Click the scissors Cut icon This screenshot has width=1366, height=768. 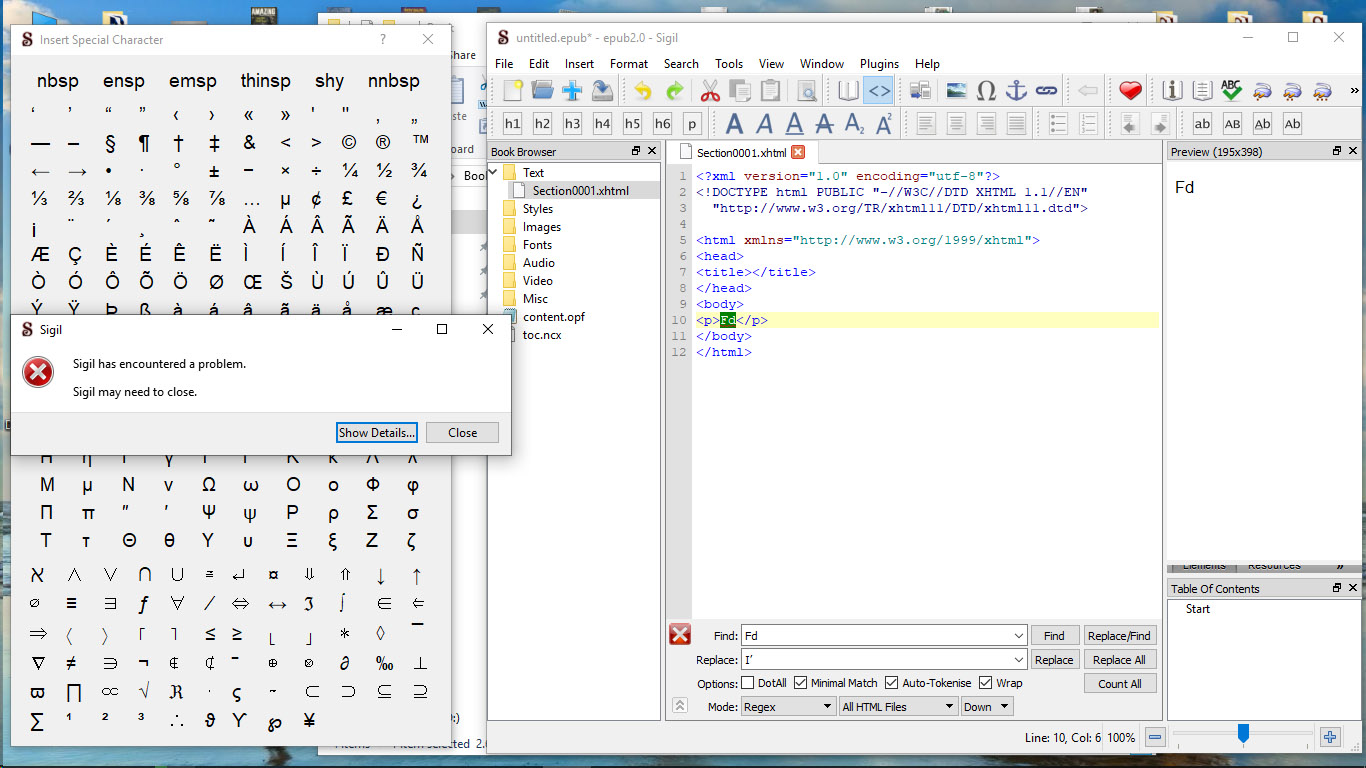click(710, 91)
